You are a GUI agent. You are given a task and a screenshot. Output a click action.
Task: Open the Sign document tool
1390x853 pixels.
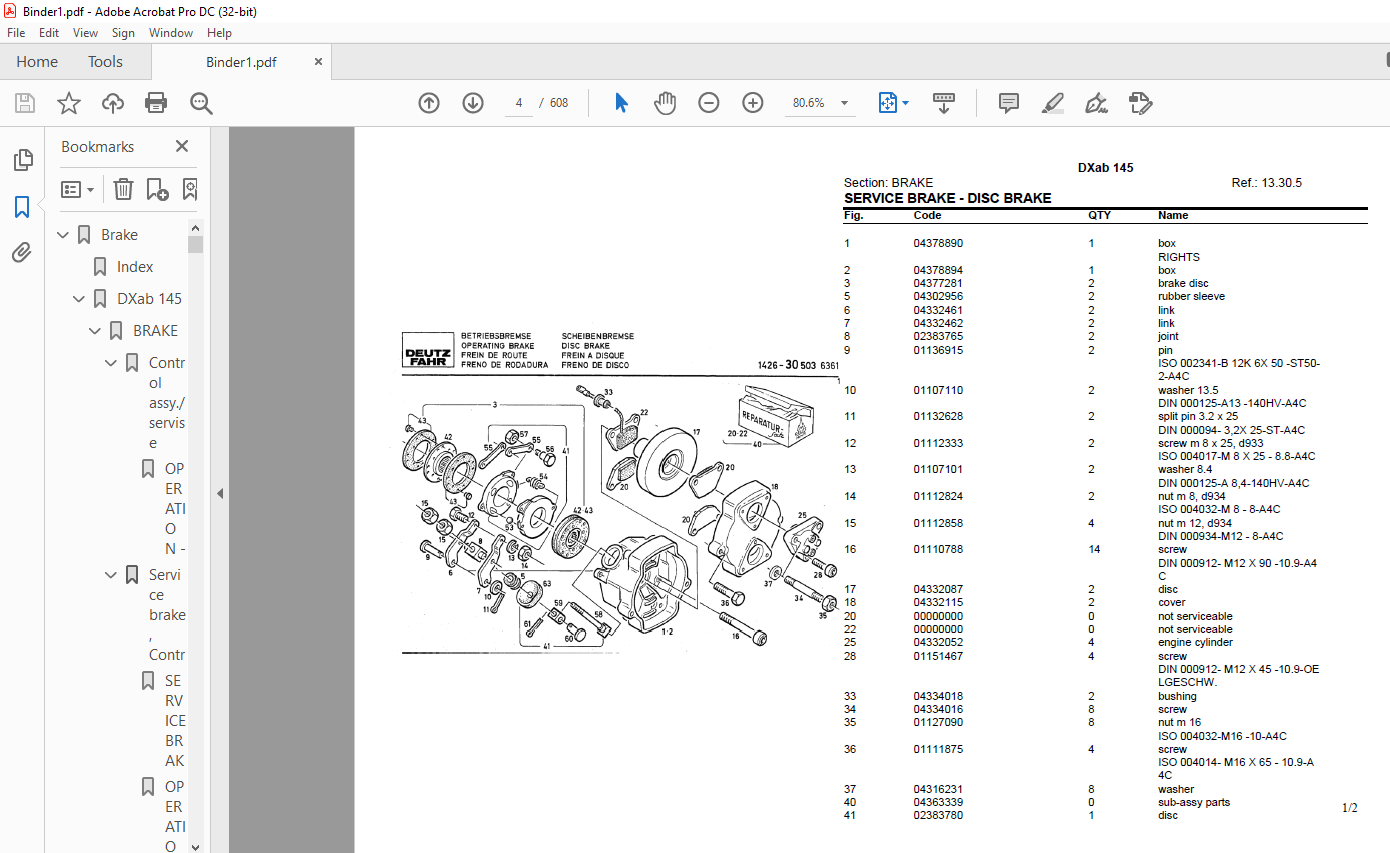[x=1097, y=103]
